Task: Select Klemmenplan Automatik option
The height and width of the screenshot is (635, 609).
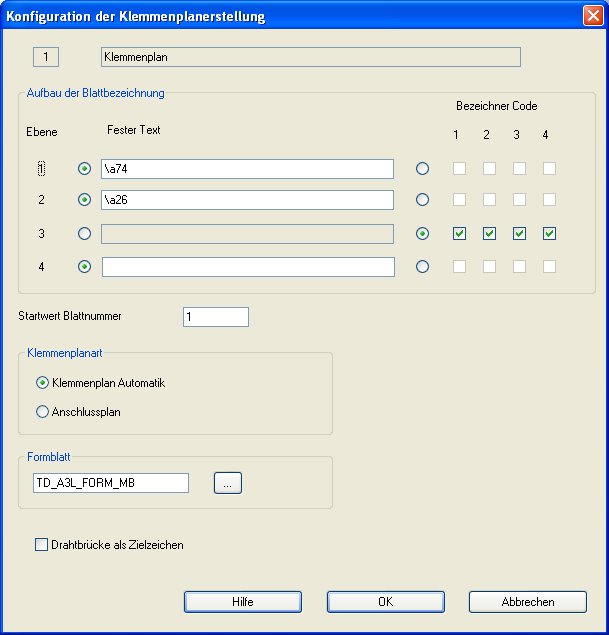Action: click(x=100, y=383)
